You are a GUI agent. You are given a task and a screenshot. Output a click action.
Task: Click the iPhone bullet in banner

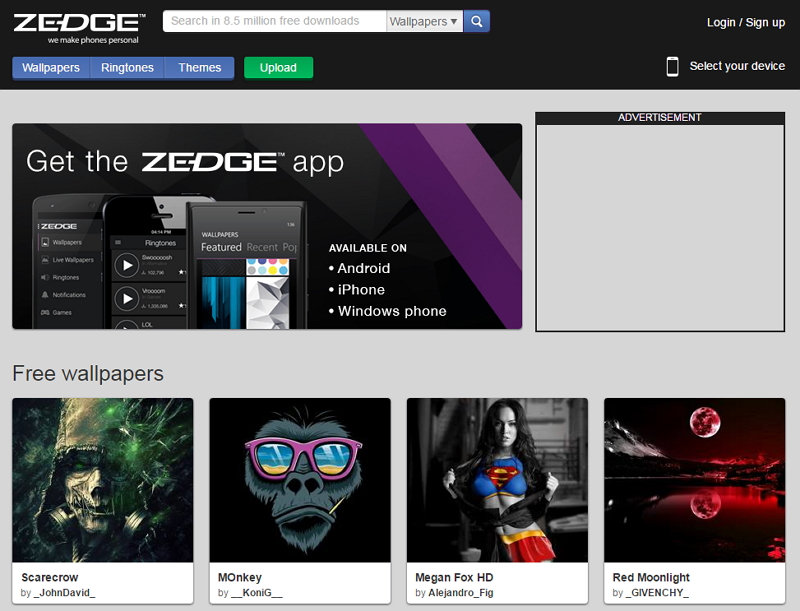pos(357,290)
